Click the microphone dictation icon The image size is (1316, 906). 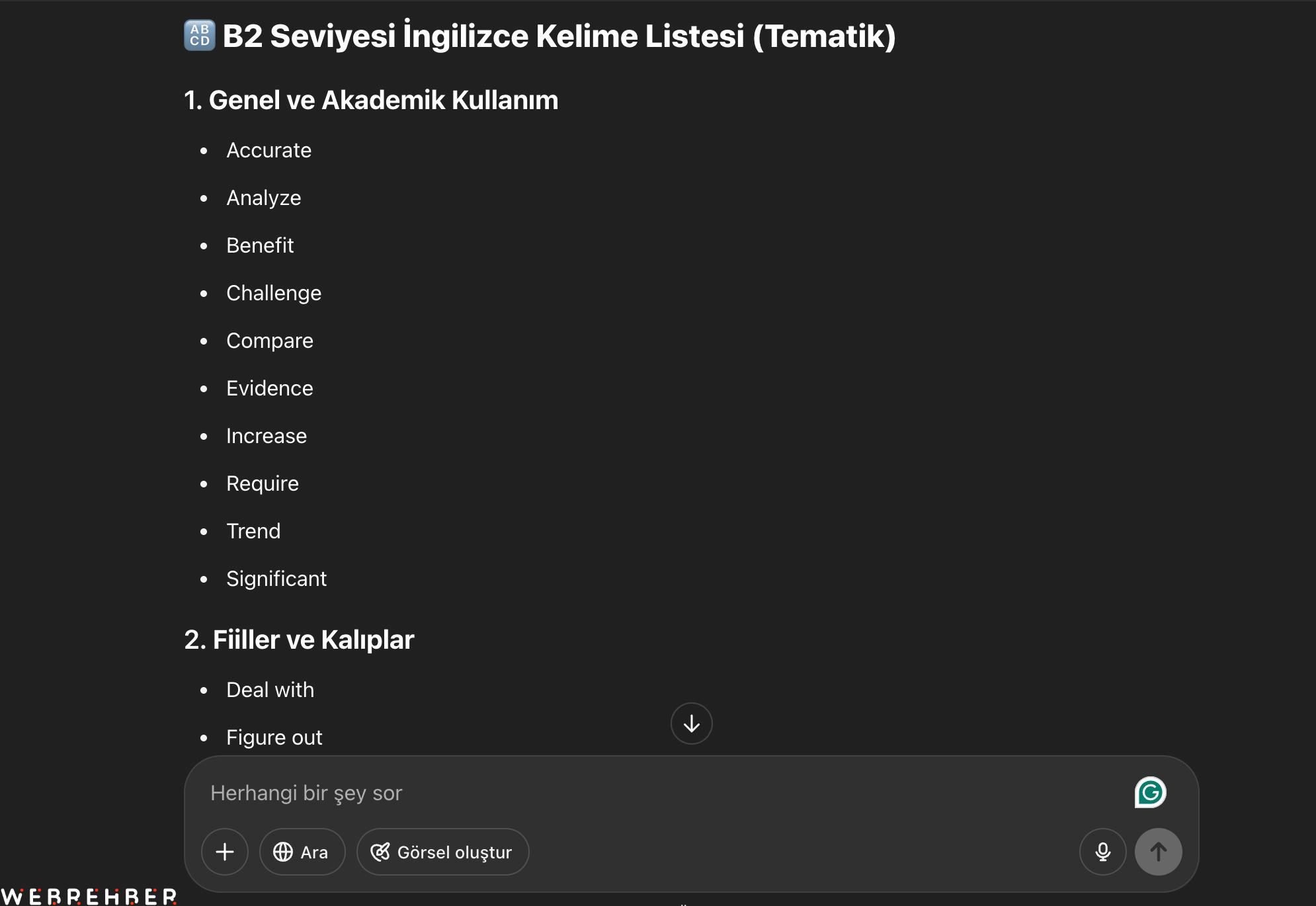[1102, 852]
